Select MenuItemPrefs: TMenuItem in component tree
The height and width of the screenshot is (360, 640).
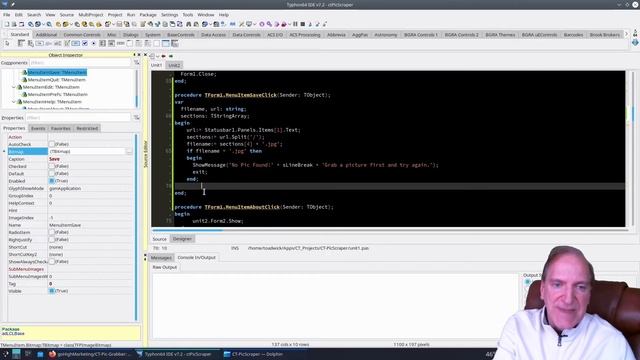(x=58, y=95)
